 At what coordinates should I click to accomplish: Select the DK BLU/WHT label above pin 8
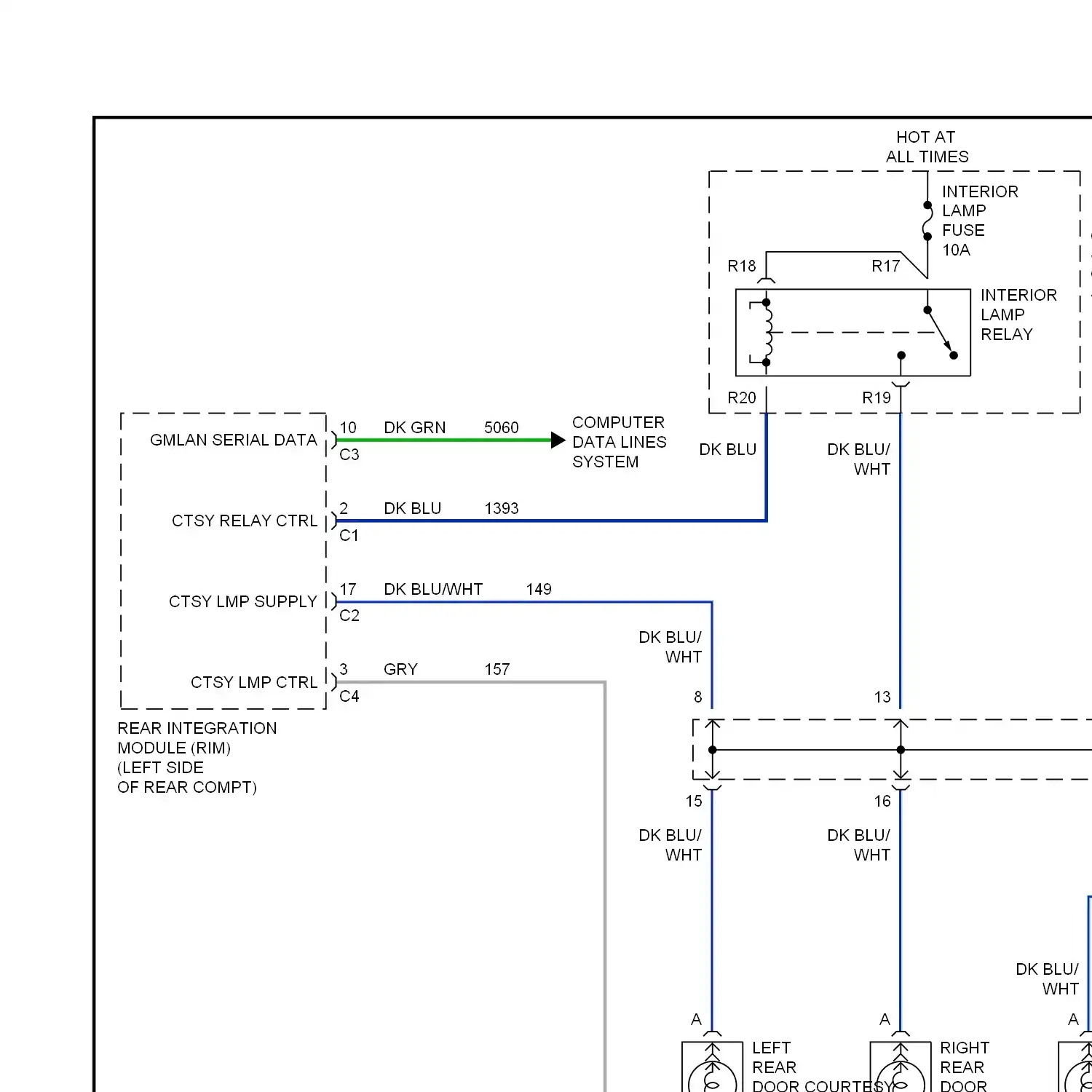tap(670, 647)
